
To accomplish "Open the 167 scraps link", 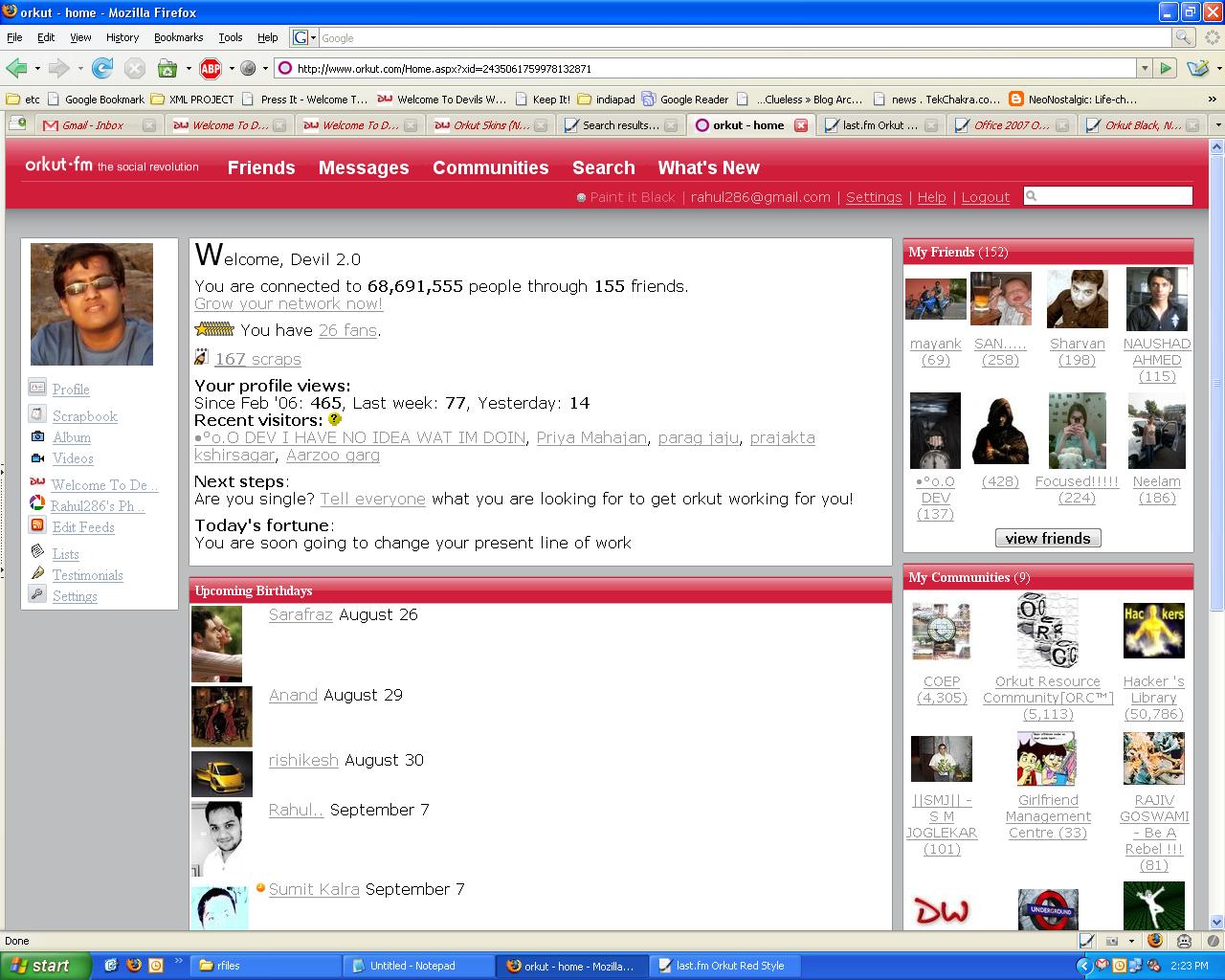I will [257, 359].
